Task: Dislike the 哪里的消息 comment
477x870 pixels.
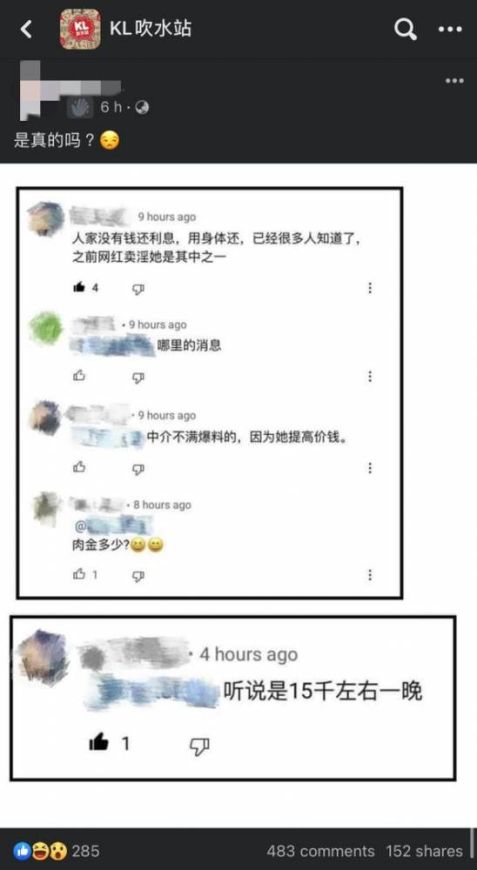Action: 138,377
